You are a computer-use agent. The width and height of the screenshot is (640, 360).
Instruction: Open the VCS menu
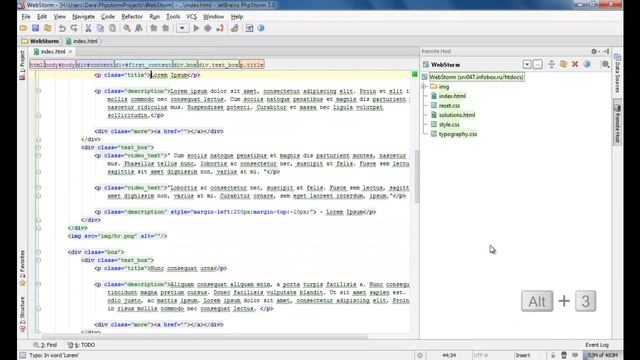coord(191,17)
